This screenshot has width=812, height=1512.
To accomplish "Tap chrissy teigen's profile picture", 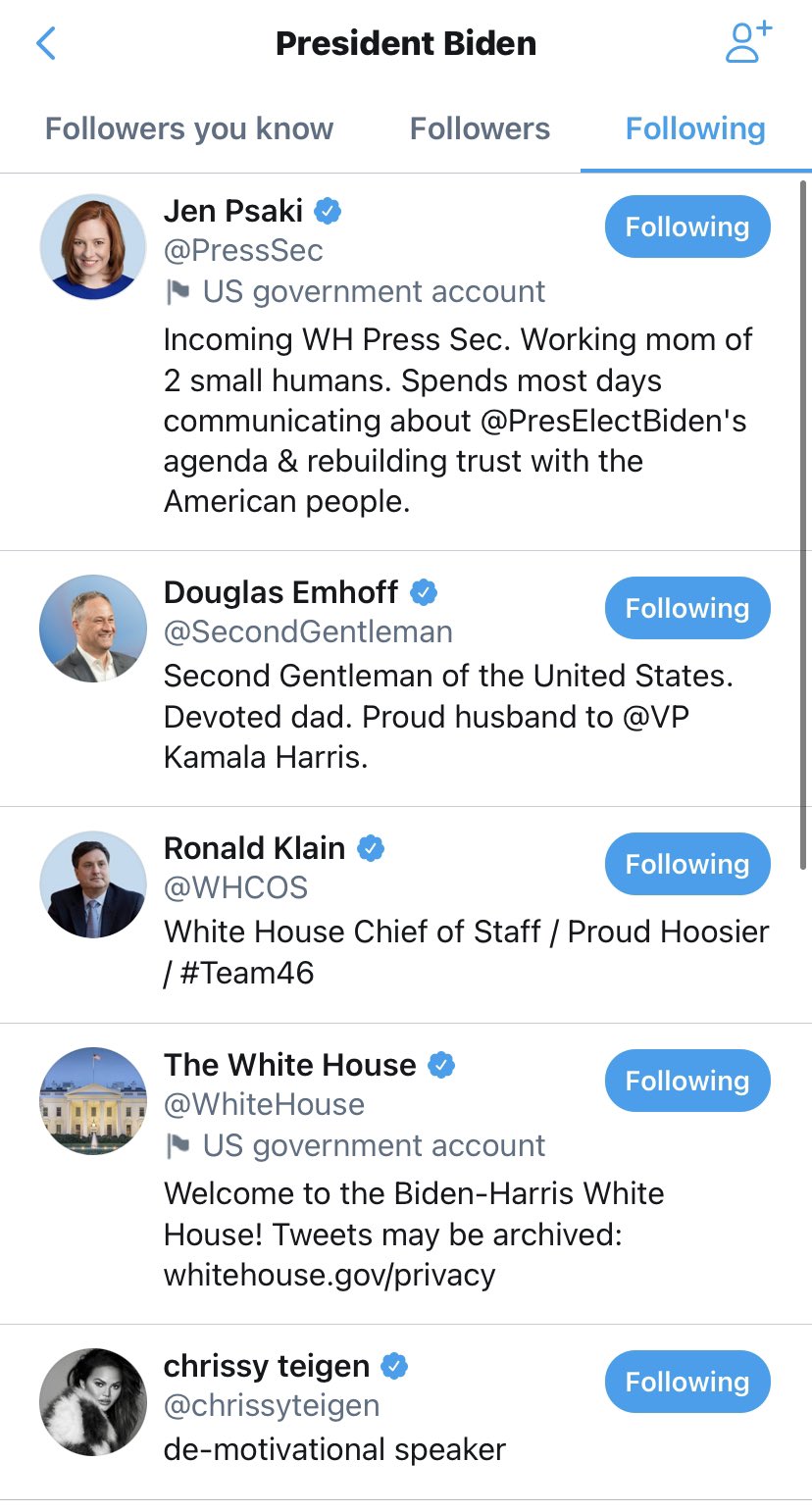I will point(93,1402).
